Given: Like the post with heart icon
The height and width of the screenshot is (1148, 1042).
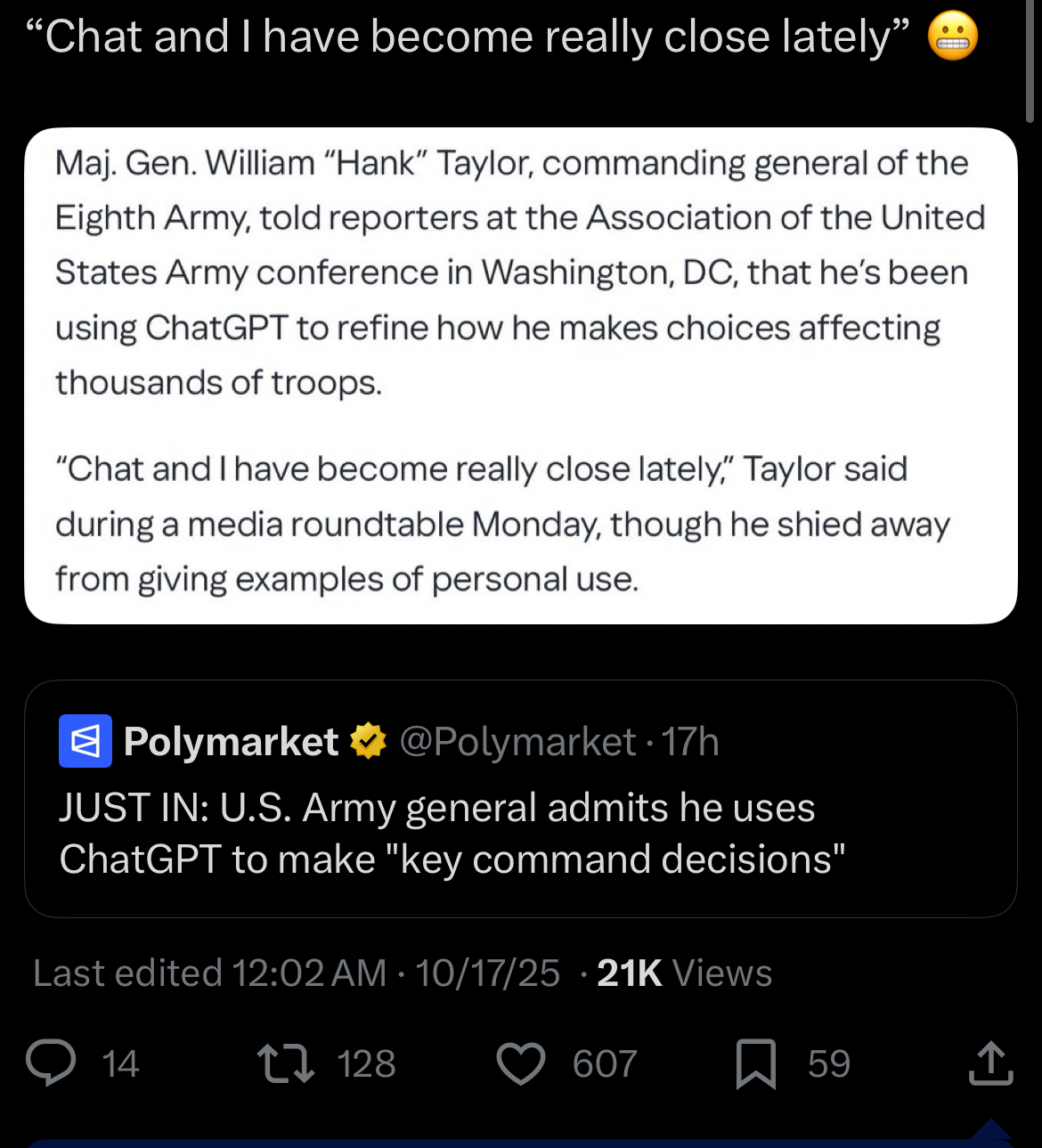Looking at the screenshot, I should [520, 1063].
